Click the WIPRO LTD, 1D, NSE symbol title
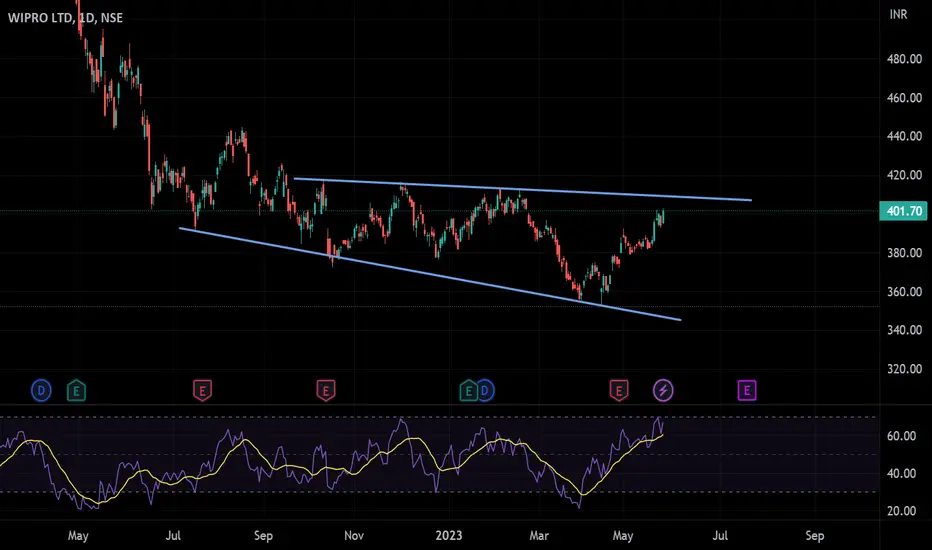Viewport: 932px width, 550px height. pos(65,18)
